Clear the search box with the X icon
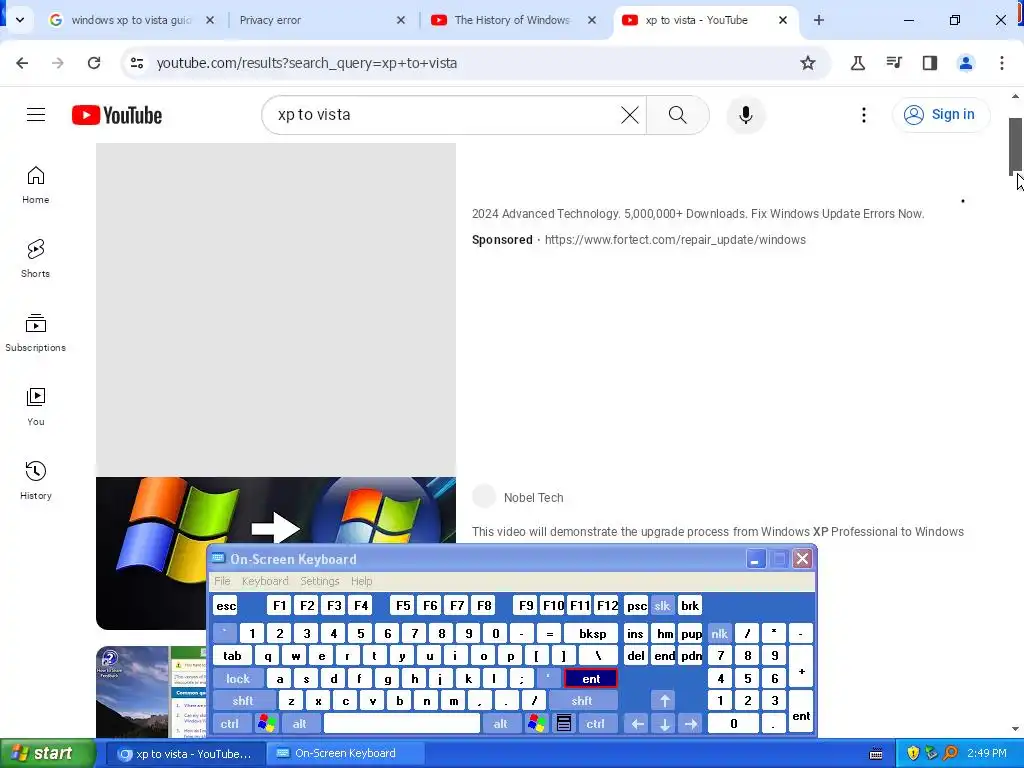Screen dimensions: 1024x768 coord(630,115)
